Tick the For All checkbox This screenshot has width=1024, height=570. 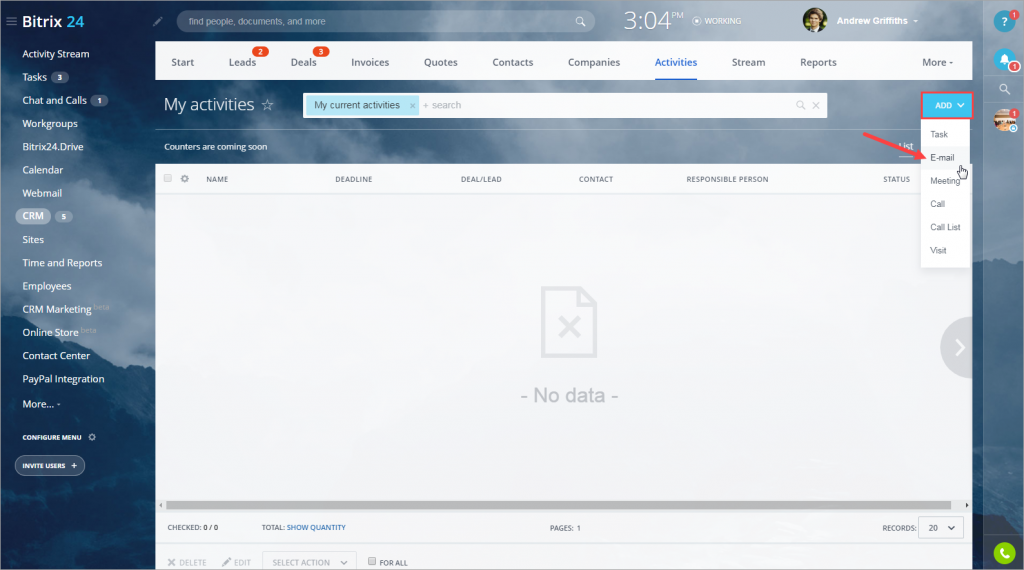pyautogui.click(x=372, y=561)
